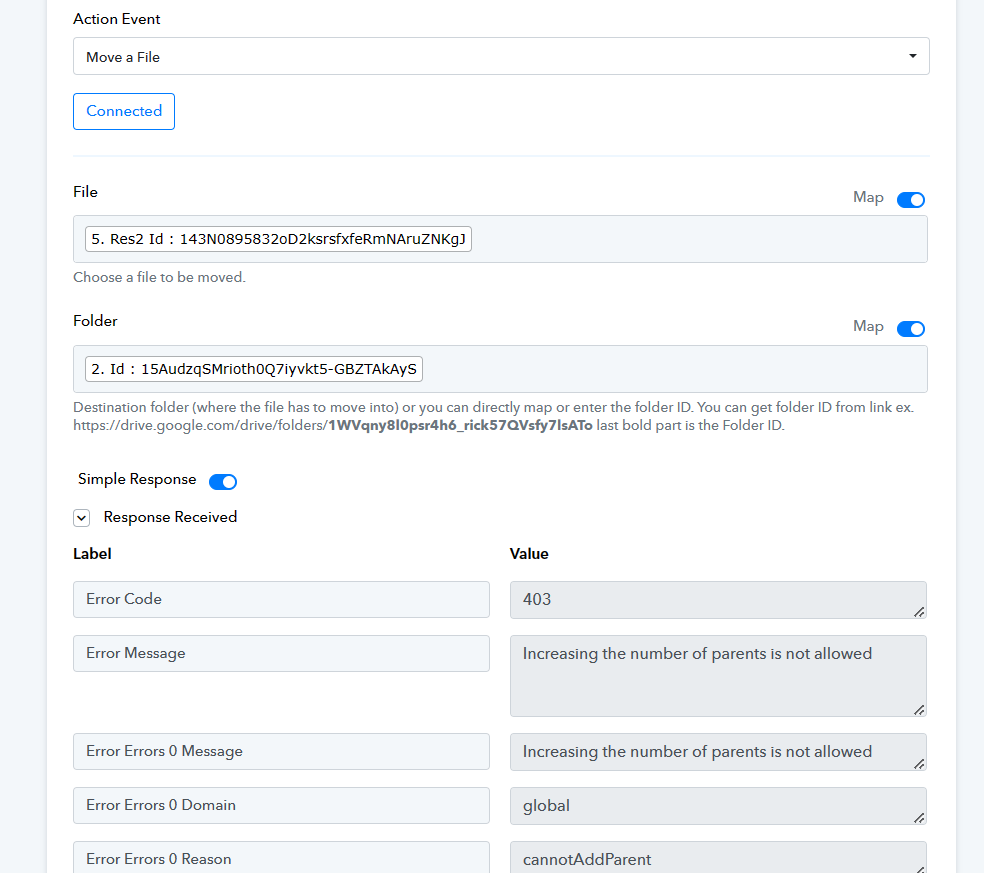
Task: Click resize handle on global value box
Action: (919, 818)
